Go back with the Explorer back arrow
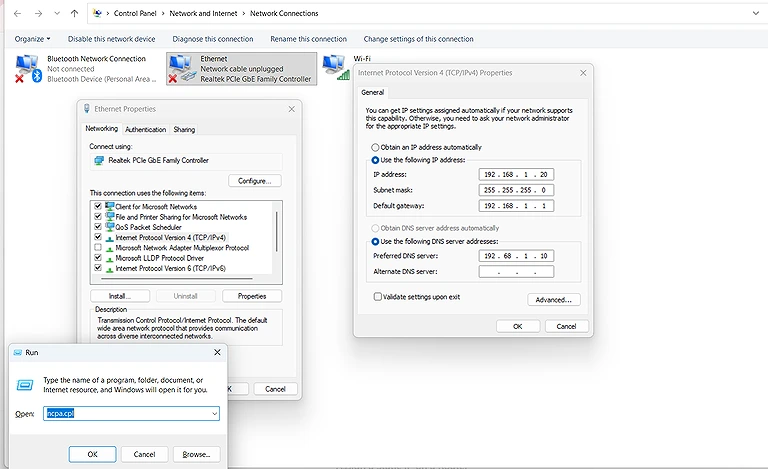The width and height of the screenshot is (768, 469). [x=18, y=14]
